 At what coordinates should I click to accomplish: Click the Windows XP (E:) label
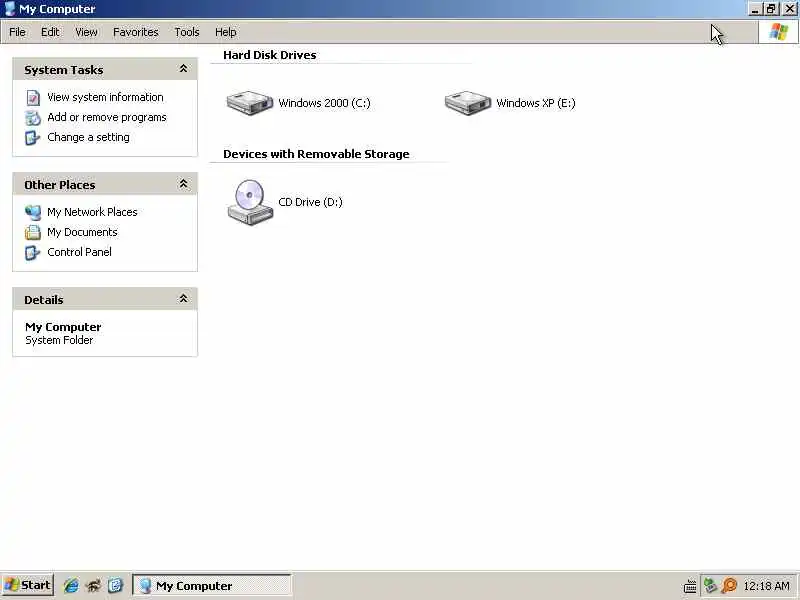[x=536, y=103]
